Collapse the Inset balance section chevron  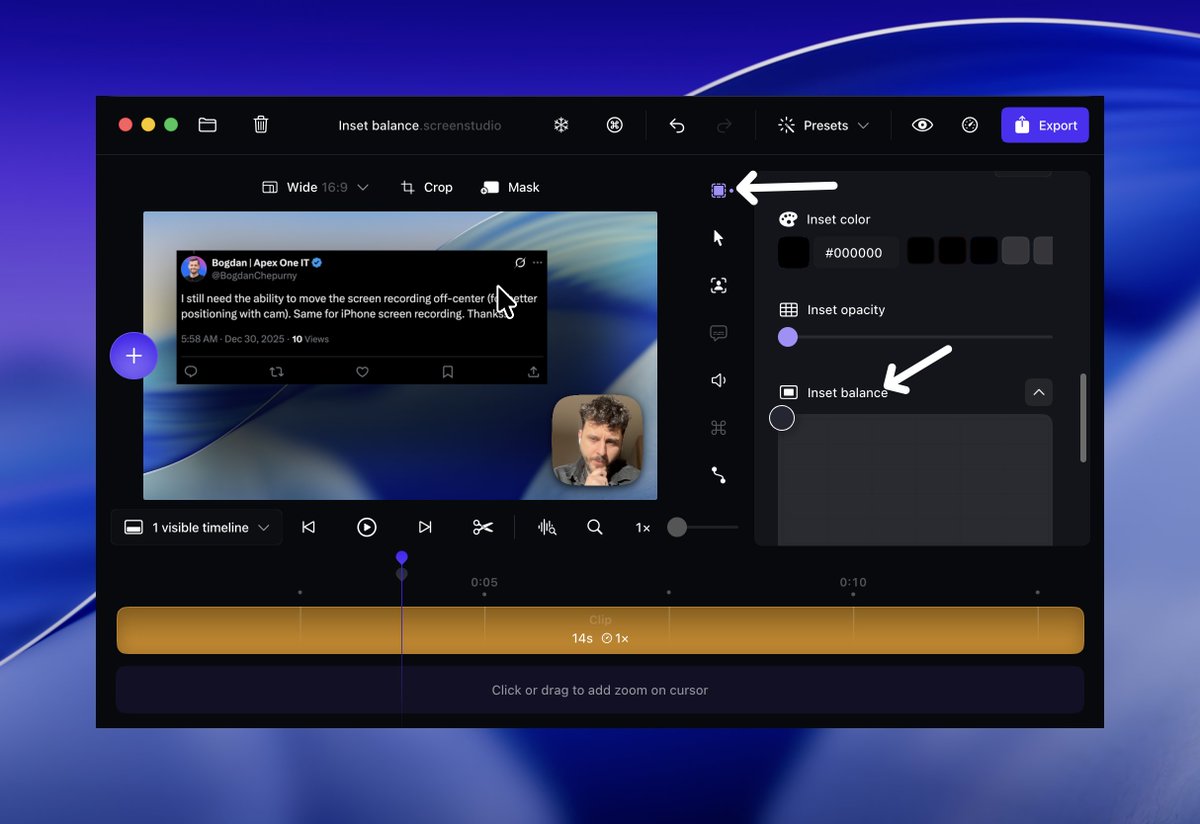point(1039,392)
